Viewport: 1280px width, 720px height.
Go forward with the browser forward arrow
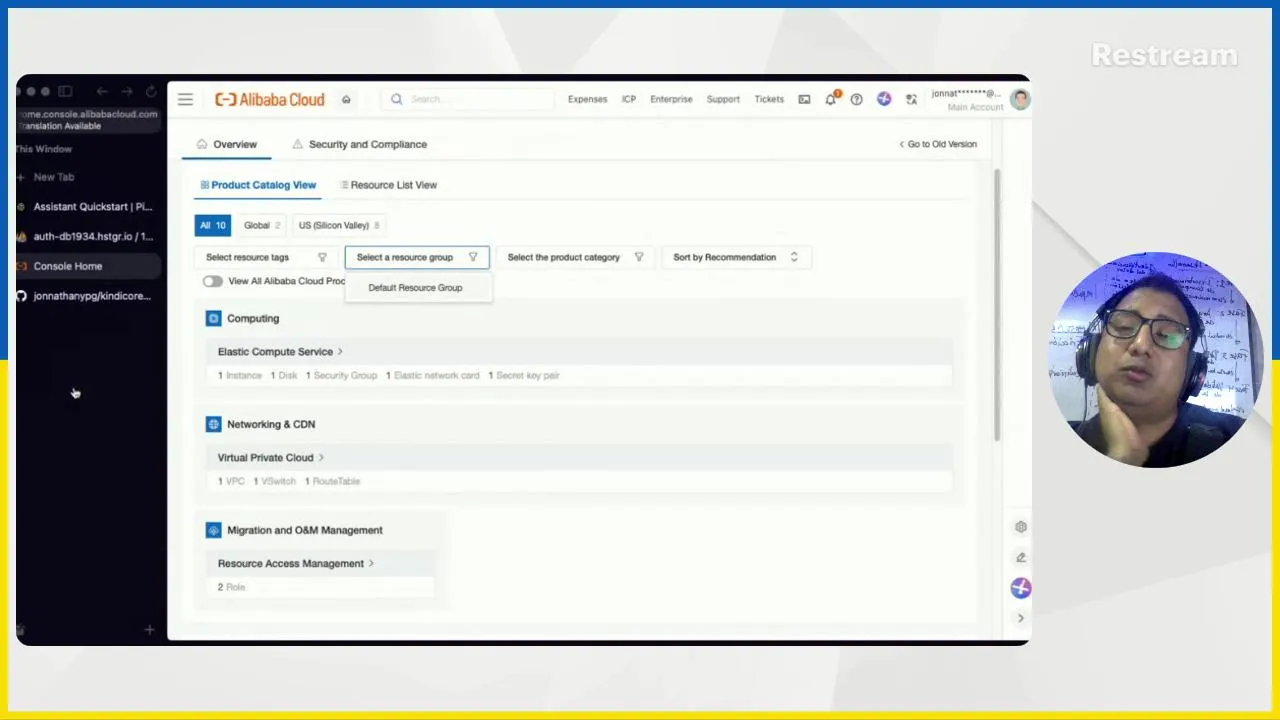[x=127, y=91]
